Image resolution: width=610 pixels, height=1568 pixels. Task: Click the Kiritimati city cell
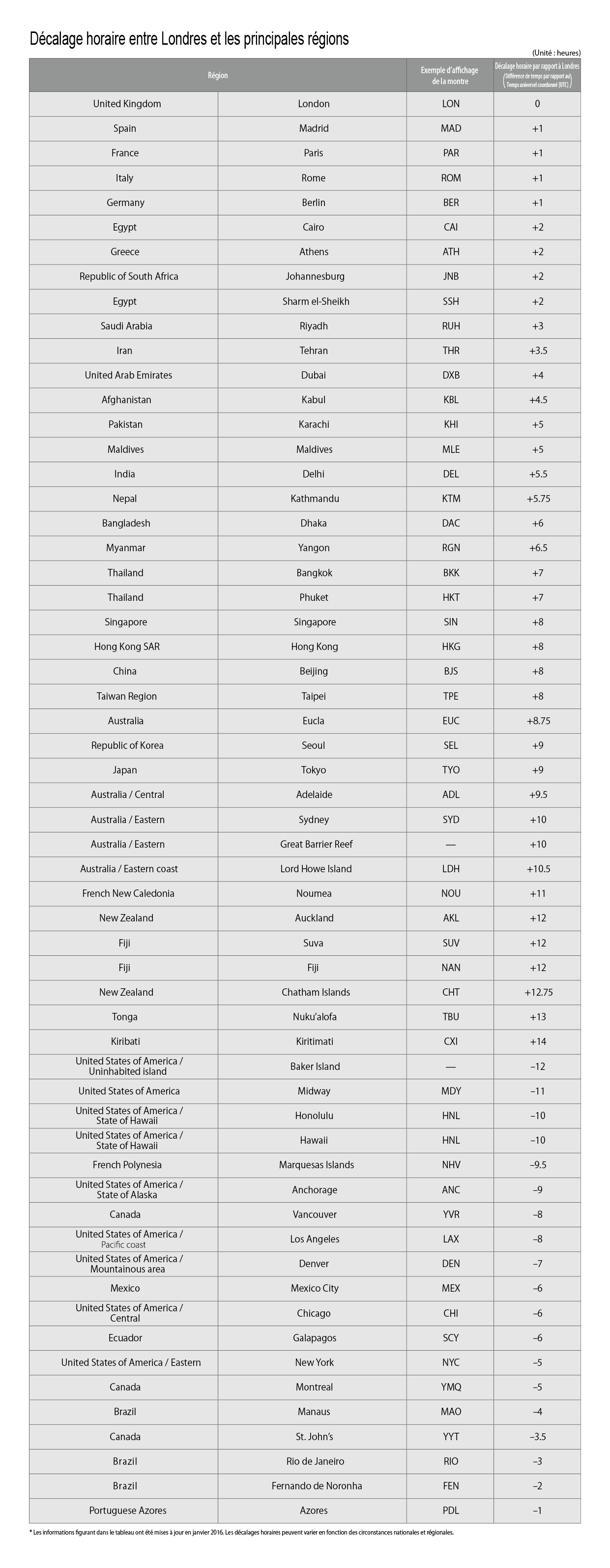(x=314, y=1041)
